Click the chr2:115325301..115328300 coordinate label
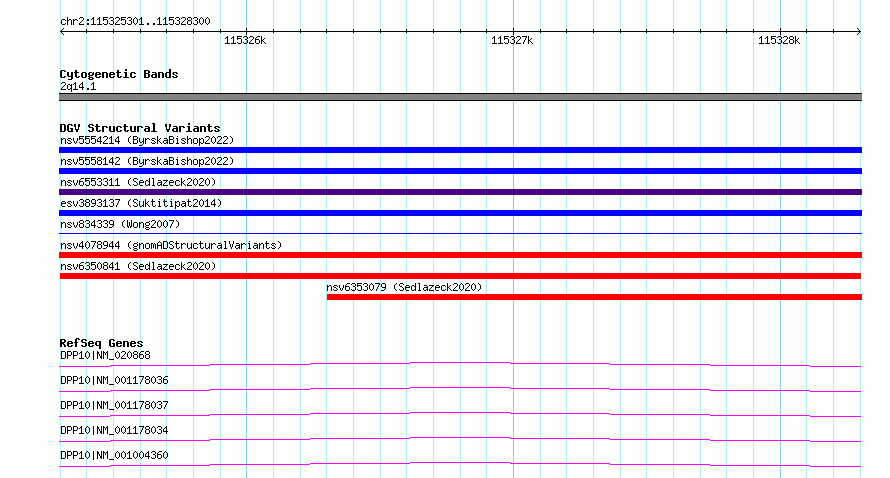This screenshot has height=478, width=890. (135, 21)
